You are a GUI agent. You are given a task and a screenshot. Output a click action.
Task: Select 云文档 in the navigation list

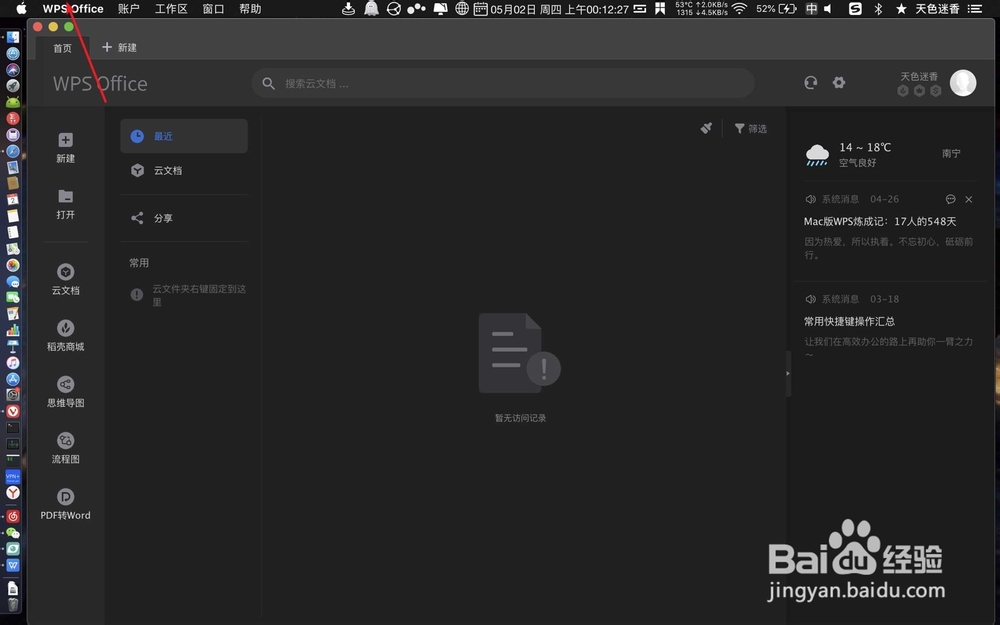[x=184, y=170]
